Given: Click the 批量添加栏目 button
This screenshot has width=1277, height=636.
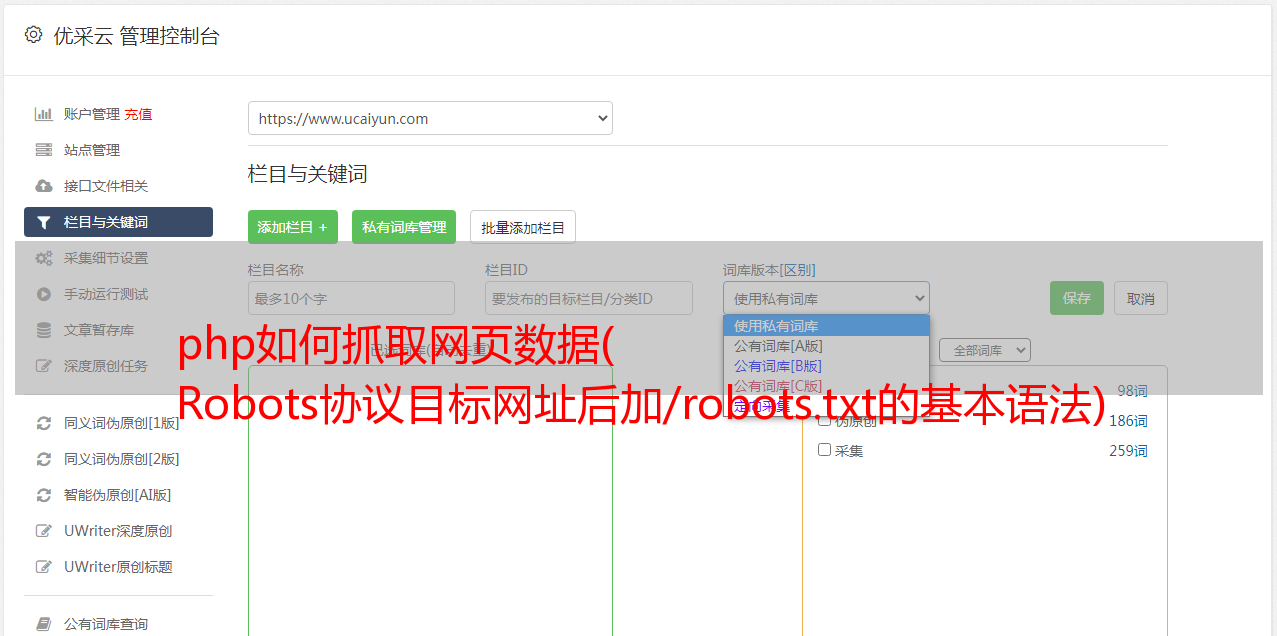Looking at the screenshot, I should (523, 227).
